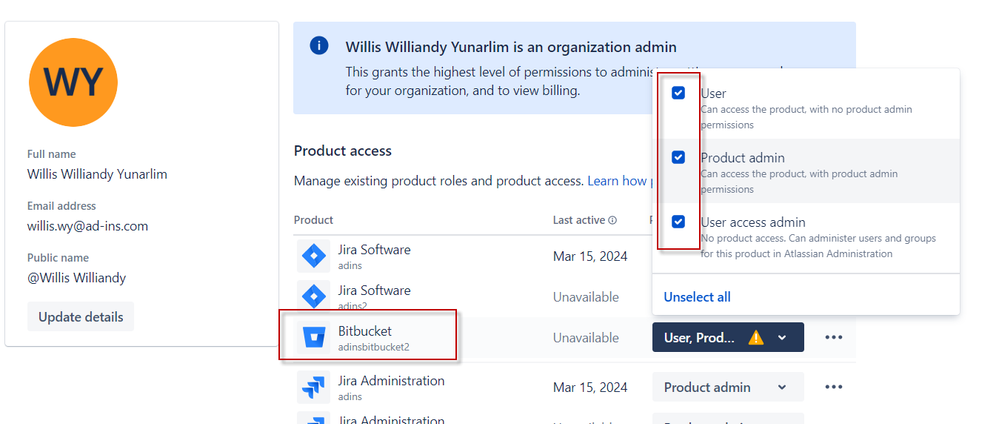Select the Product admin option in role list
Viewport: 999px width, 424px height.
coord(806,171)
